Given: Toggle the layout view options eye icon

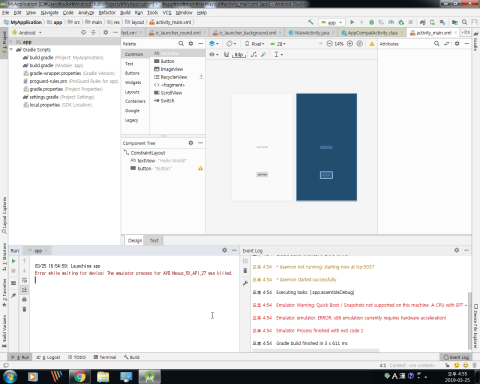Looking at the screenshot, I should (213, 54).
